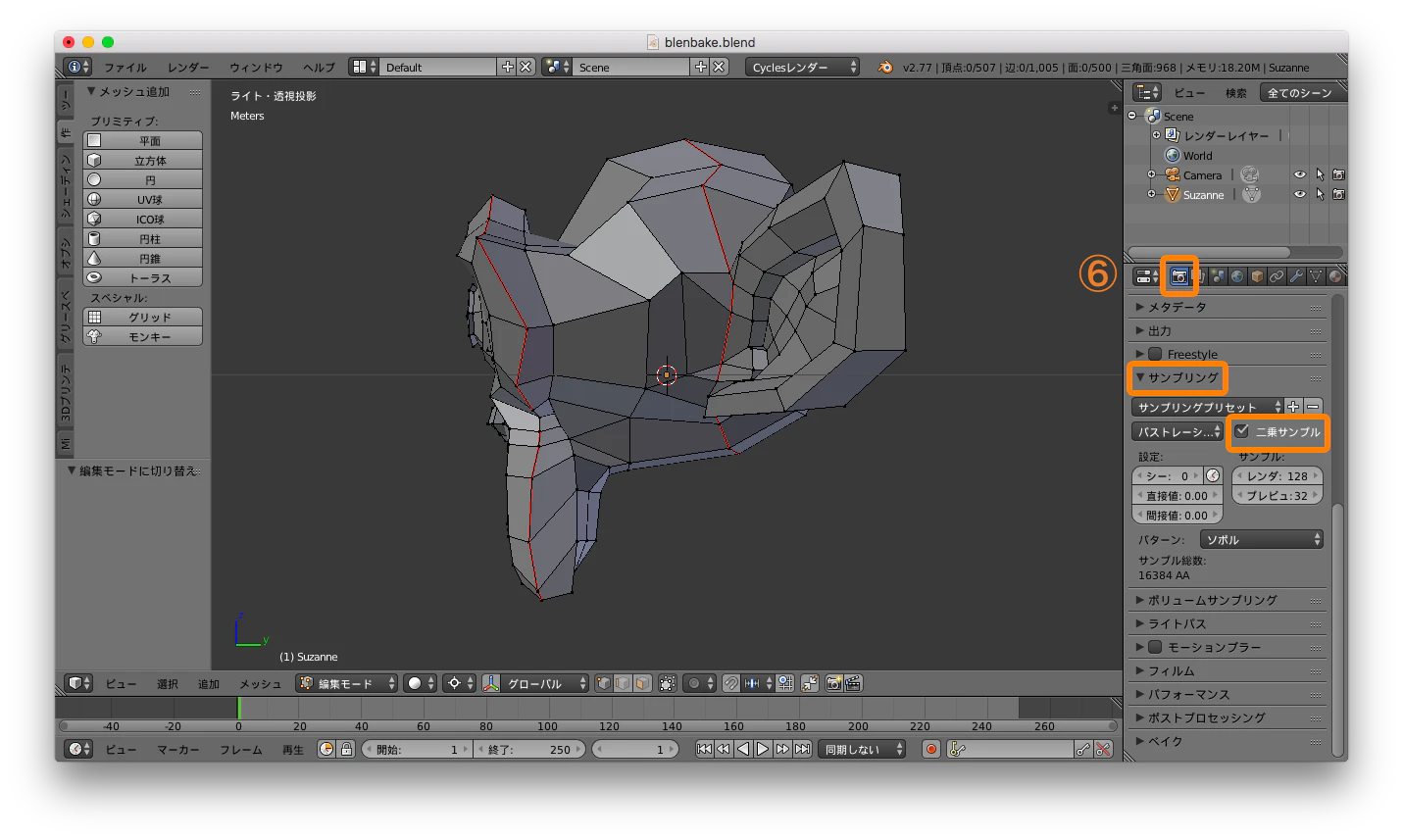
Task: Open the Modifiers wrench tab
Action: pos(1296,276)
